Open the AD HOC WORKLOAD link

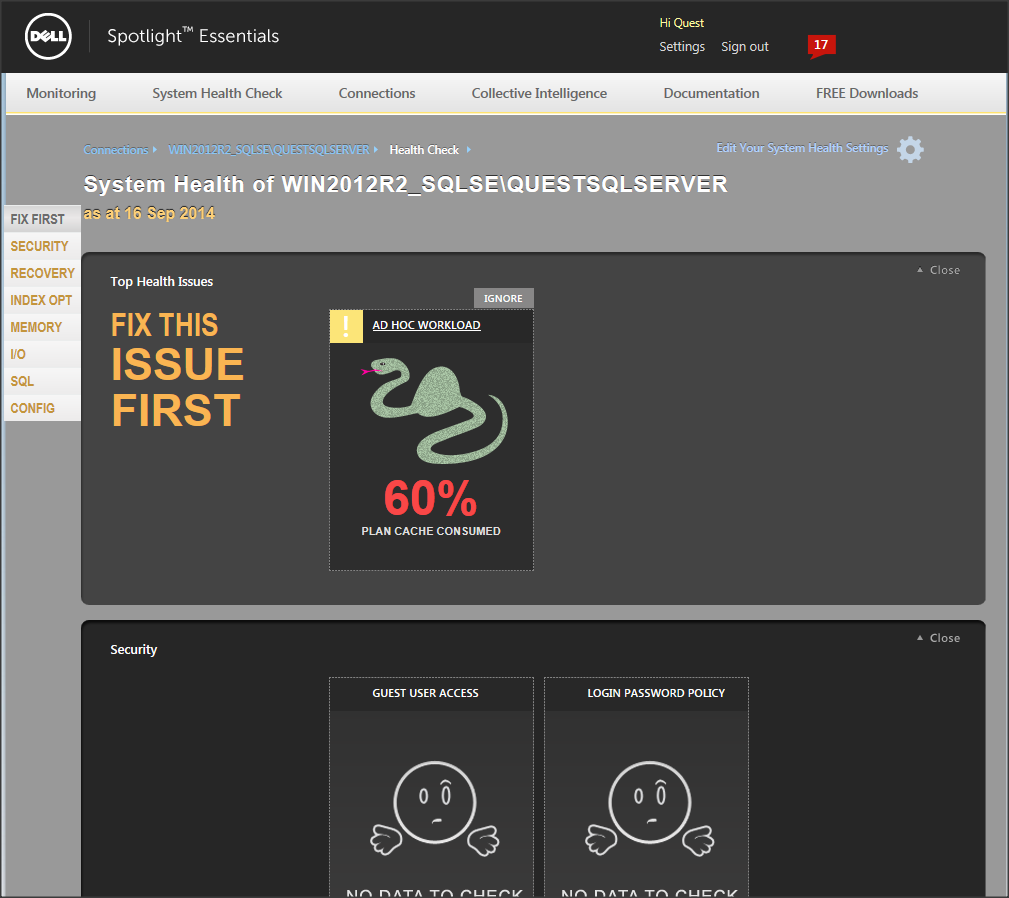coord(426,325)
